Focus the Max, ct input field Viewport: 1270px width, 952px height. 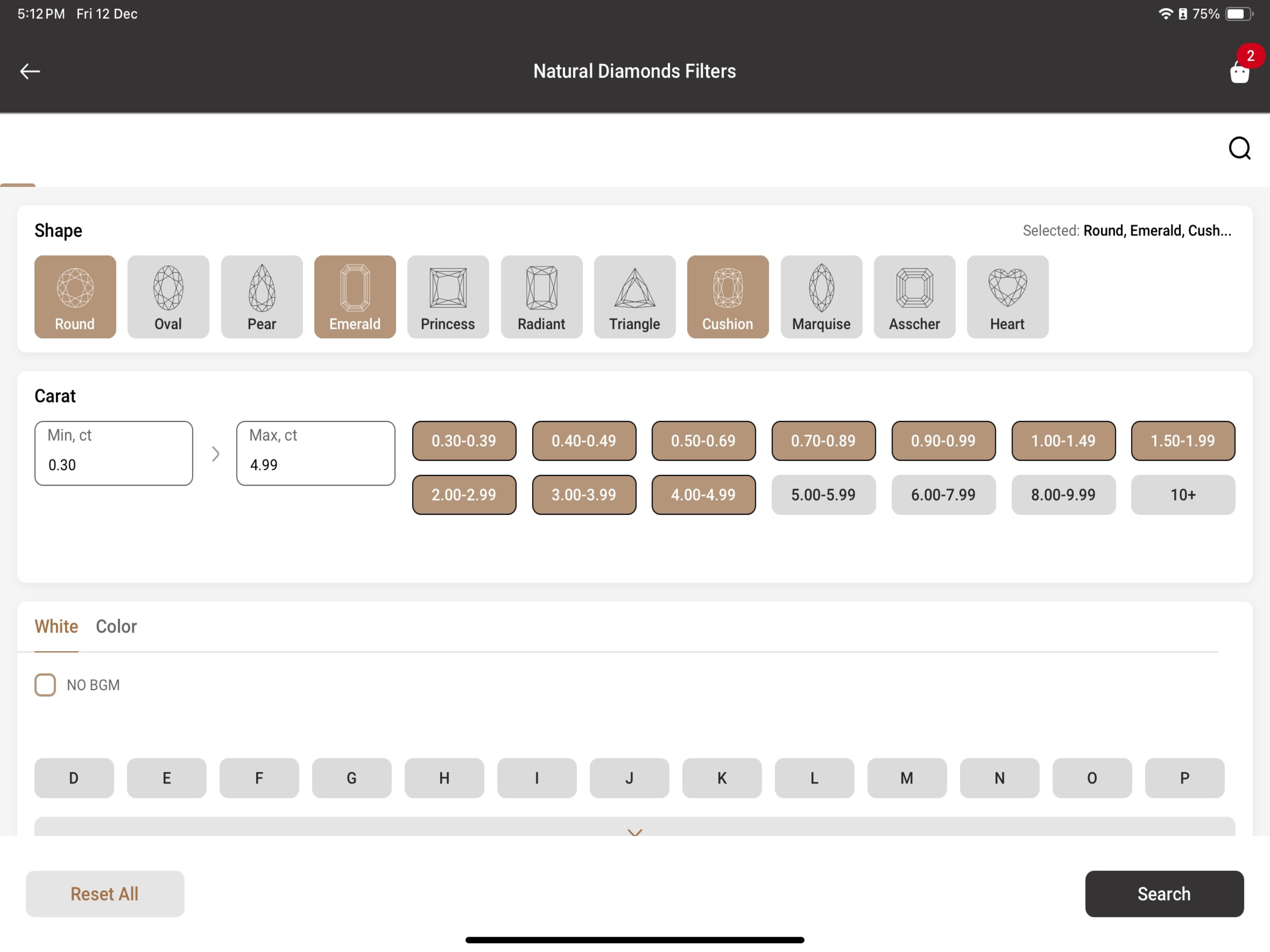point(316,453)
